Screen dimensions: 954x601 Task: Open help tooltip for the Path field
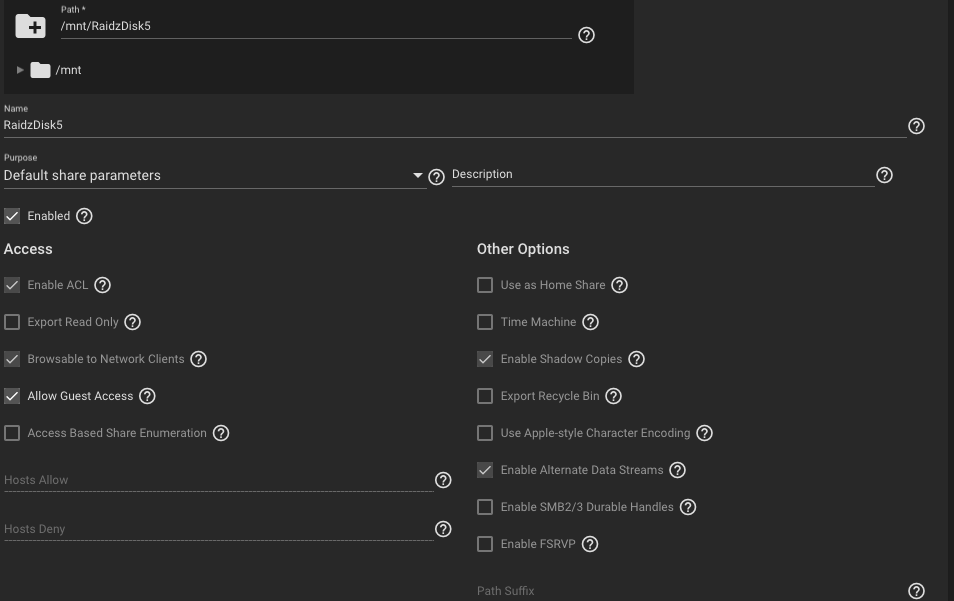tap(586, 35)
